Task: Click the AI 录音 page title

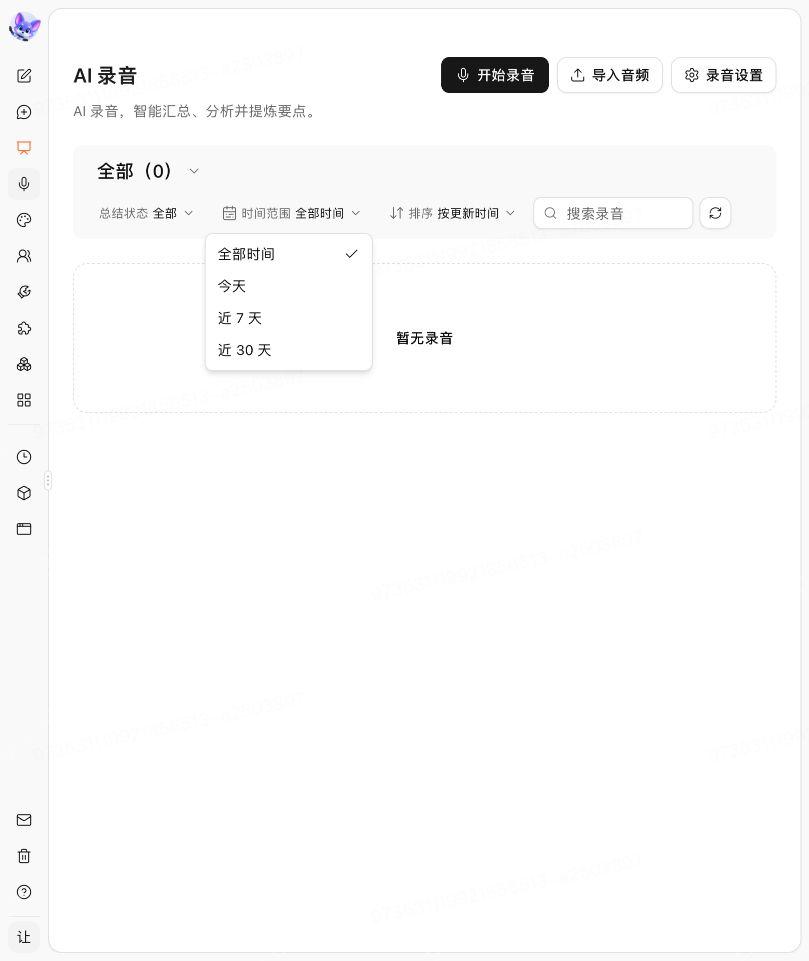Action: point(105,76)
